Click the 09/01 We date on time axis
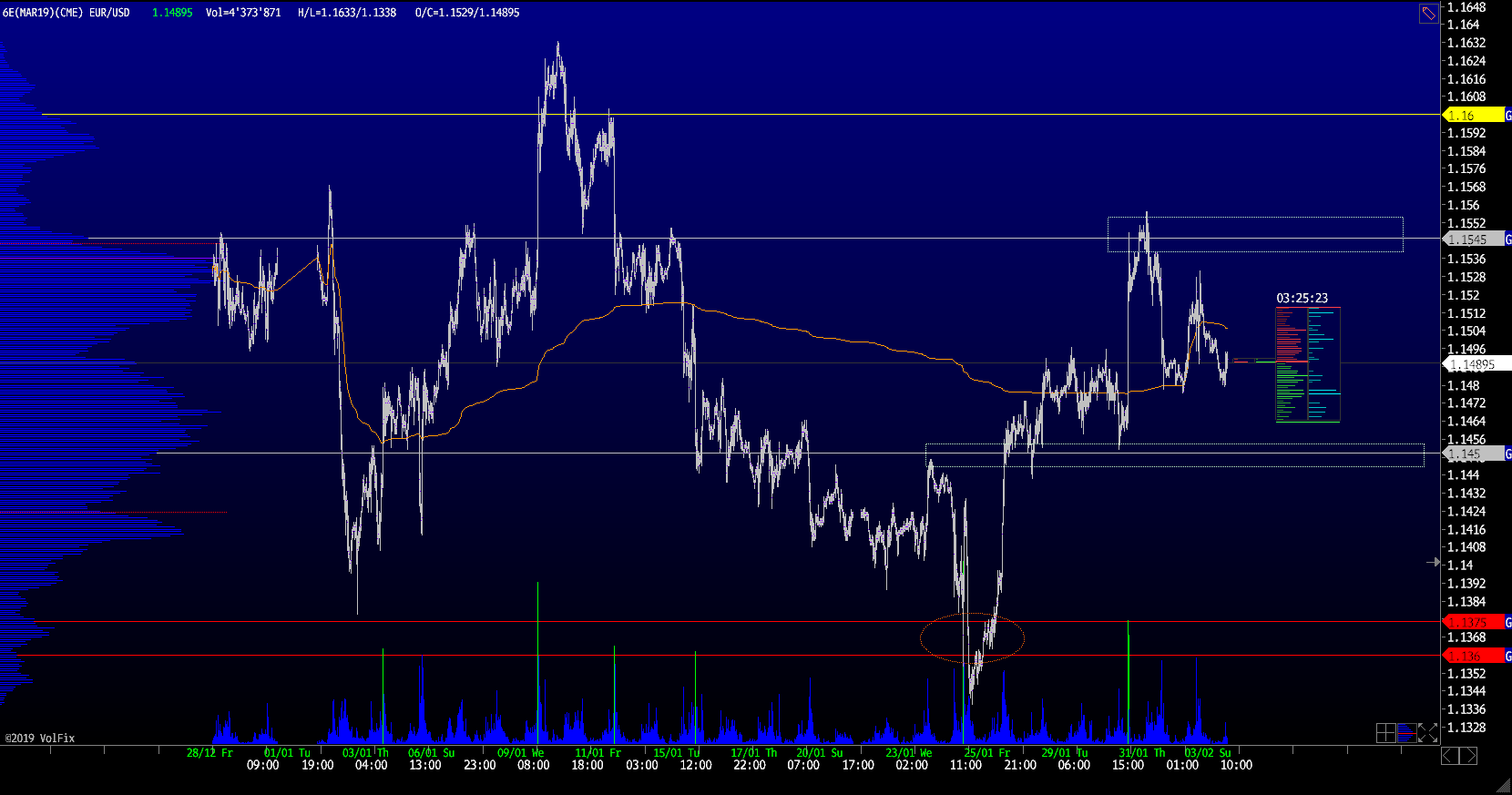1512x795 pixels. [520, 753]
